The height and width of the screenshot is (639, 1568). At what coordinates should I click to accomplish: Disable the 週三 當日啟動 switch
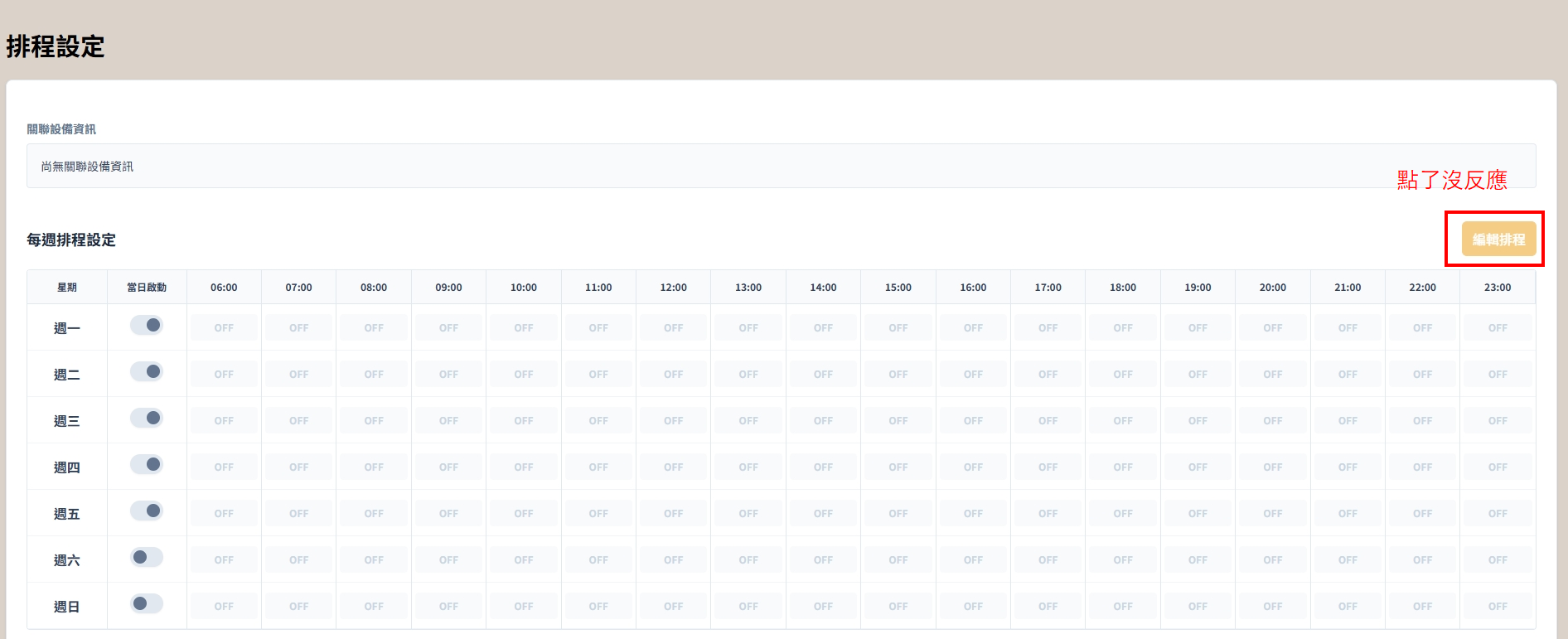(147, 419)
